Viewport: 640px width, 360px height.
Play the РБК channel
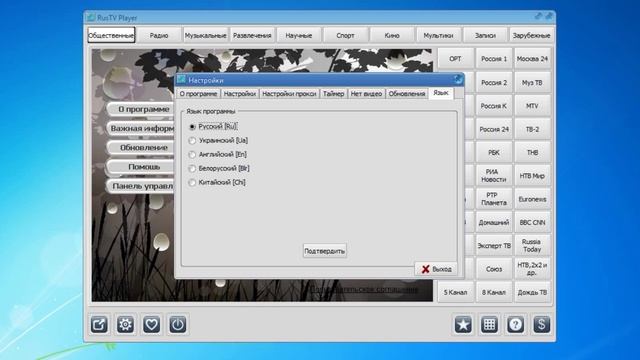[494, 152]
